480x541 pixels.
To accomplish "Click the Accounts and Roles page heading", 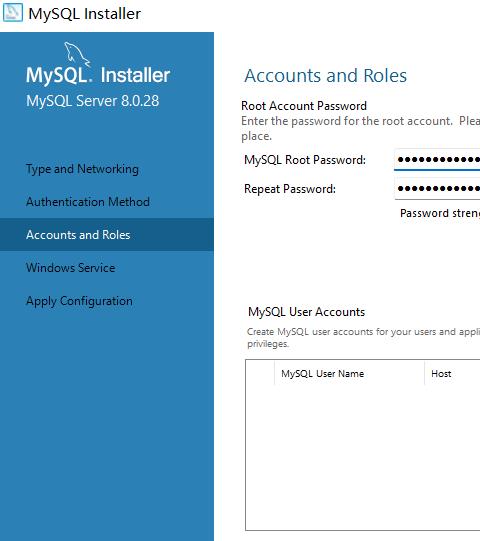I will click(x=326, y=76).
